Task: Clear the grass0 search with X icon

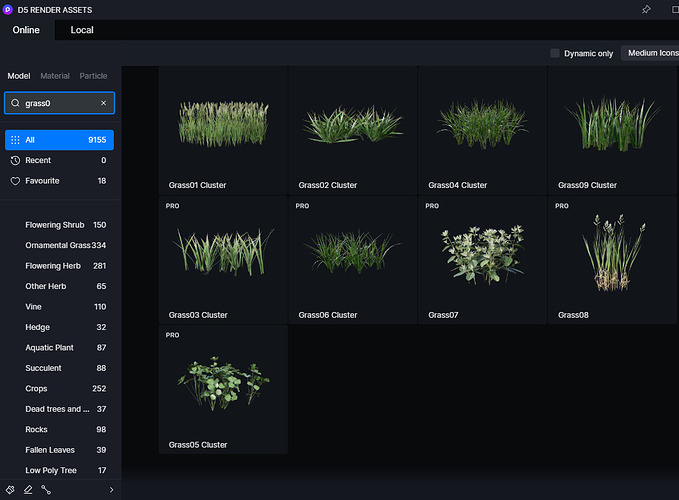Action: pyautogui.click(x=103, y=103)
